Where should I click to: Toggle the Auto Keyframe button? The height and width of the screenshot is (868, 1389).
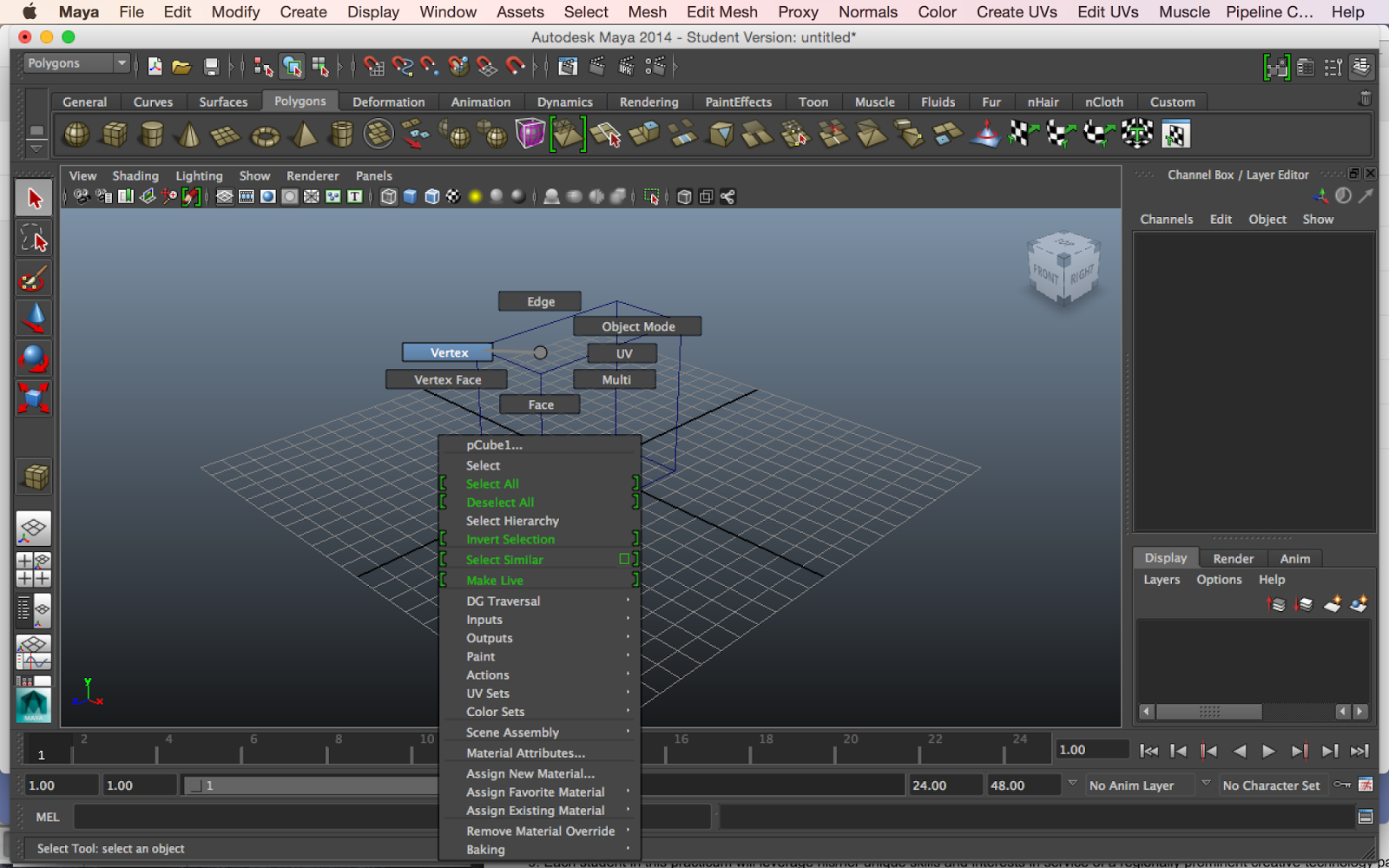1342,785
